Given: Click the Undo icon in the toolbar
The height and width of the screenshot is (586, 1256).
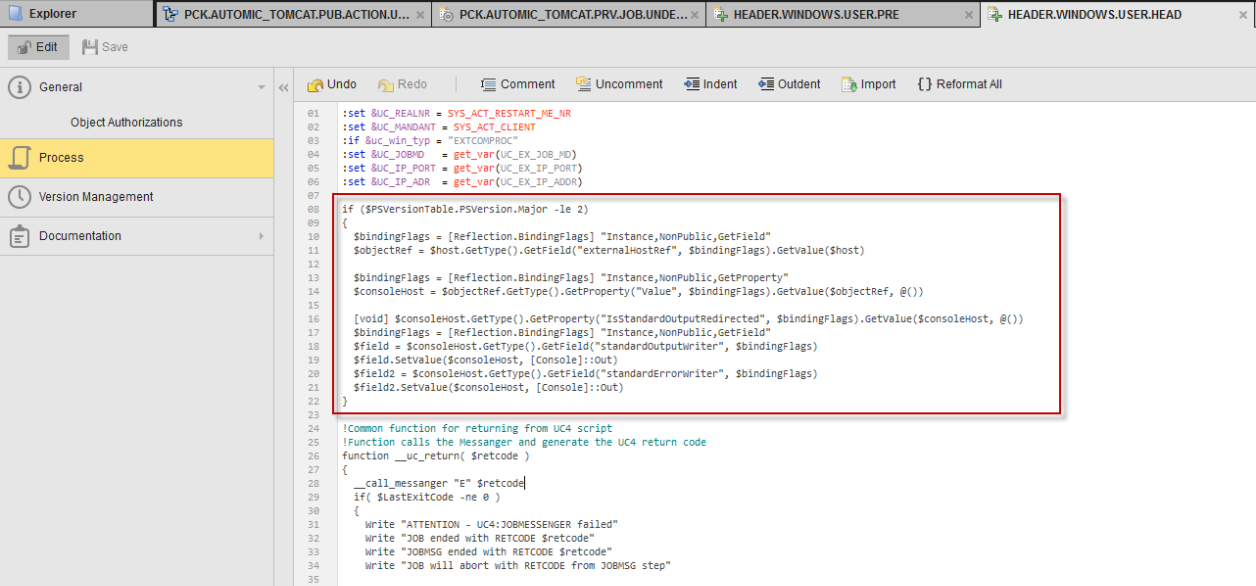Looking at the screenshot, I should tap(315, 84).
